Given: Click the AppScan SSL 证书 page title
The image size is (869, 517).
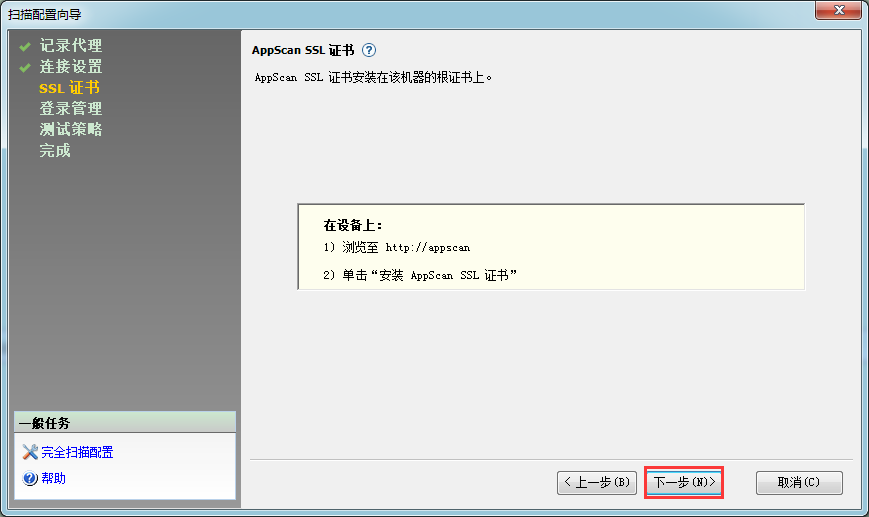Looking at the screenshot, I should (x=303, y=50).
